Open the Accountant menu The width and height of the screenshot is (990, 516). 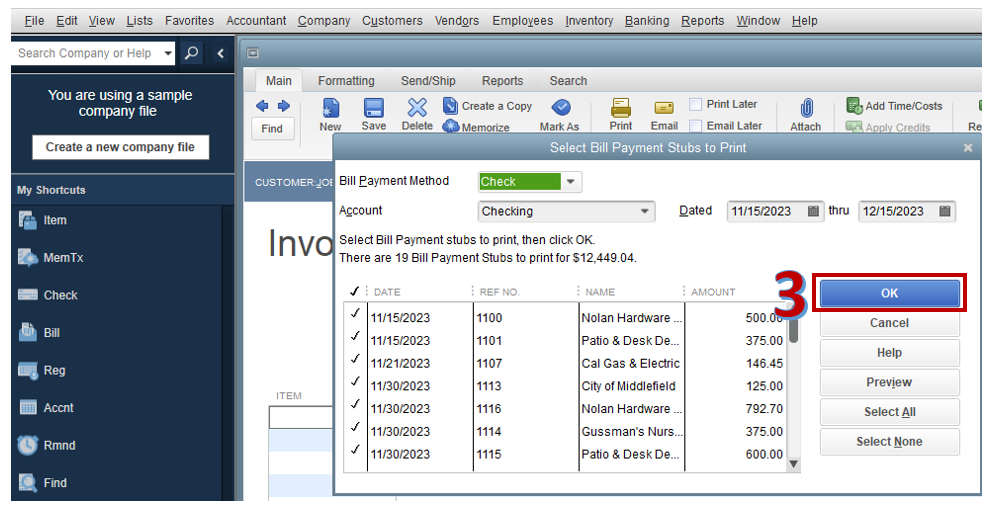point(256,21)
